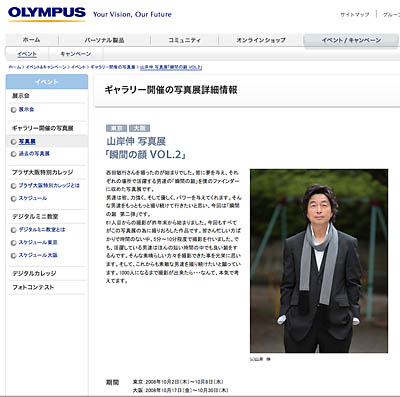Click the bullet icon beside 展示会 link
400x397 pixels.
pyautogui.click(x=14, y=110)
